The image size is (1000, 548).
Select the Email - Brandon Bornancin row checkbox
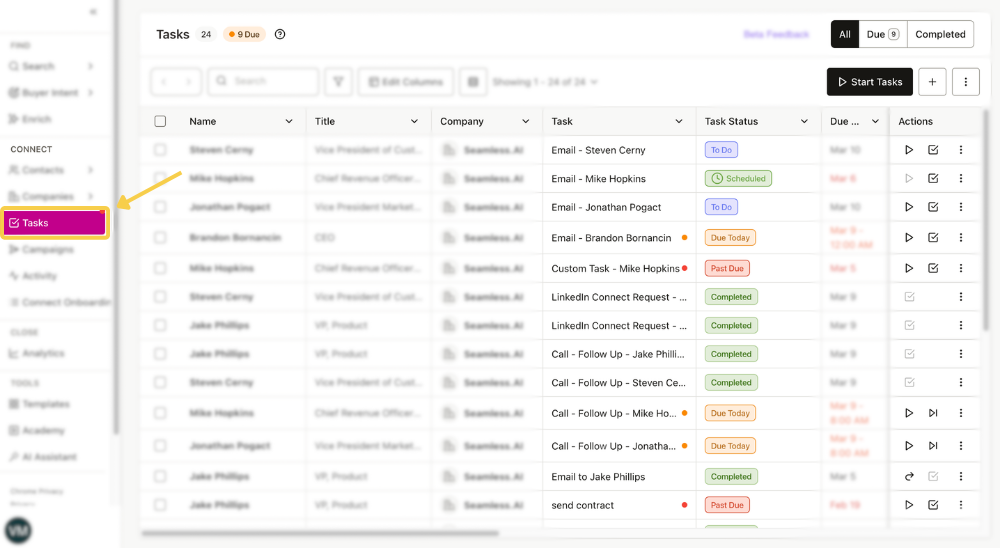(x=160, y=237)
